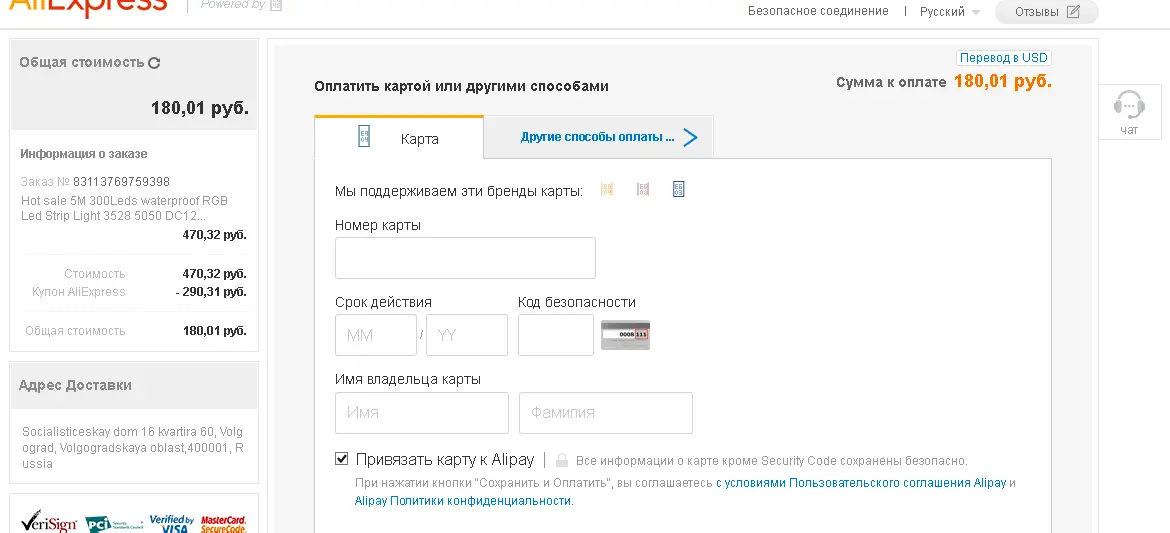
Task: Open Alipay Политики конфиденциальности link
Action: click(x=463, y=501)
